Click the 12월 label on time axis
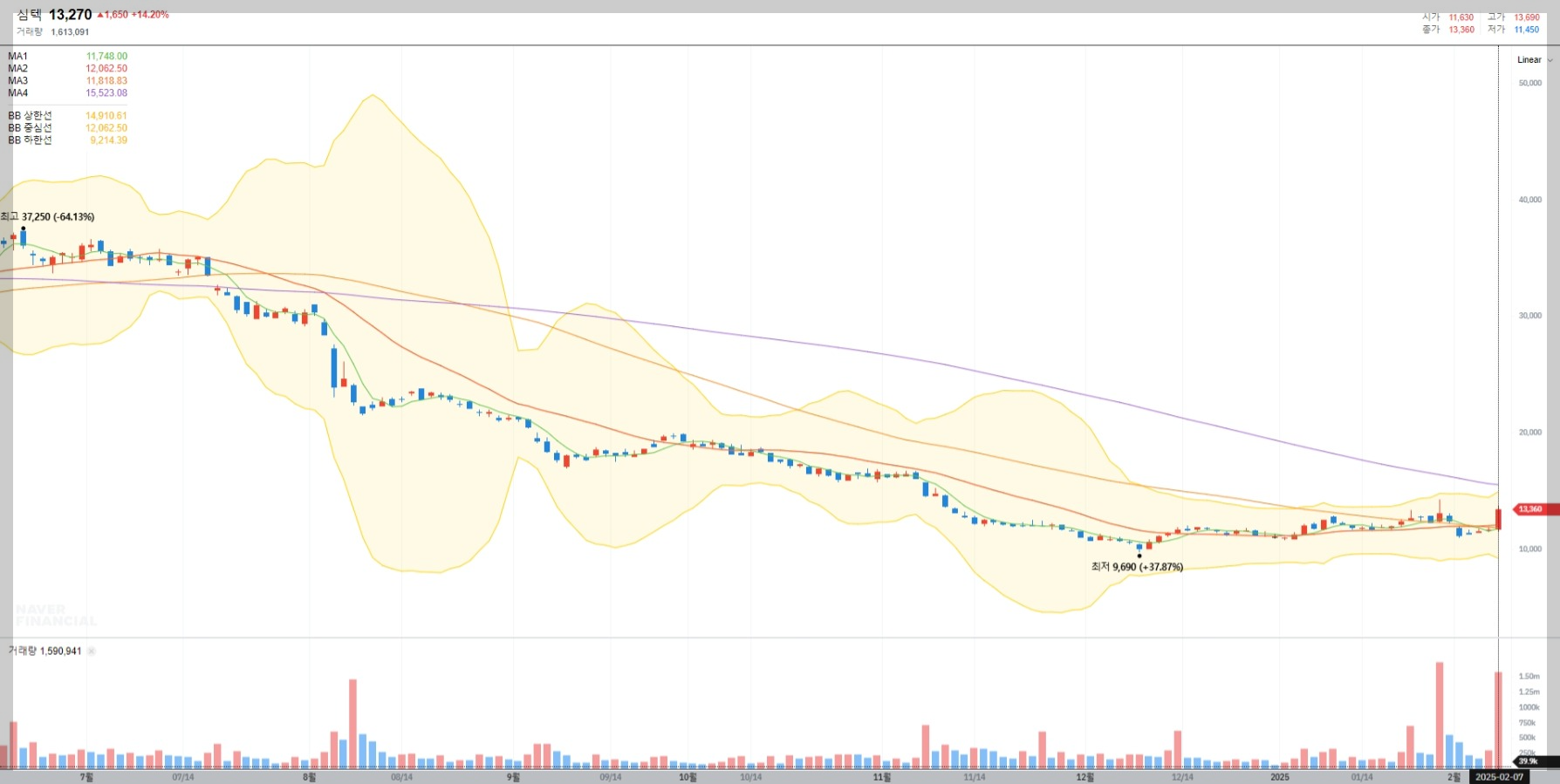This screenshot has width=1560, height=784. [1084, 777]
